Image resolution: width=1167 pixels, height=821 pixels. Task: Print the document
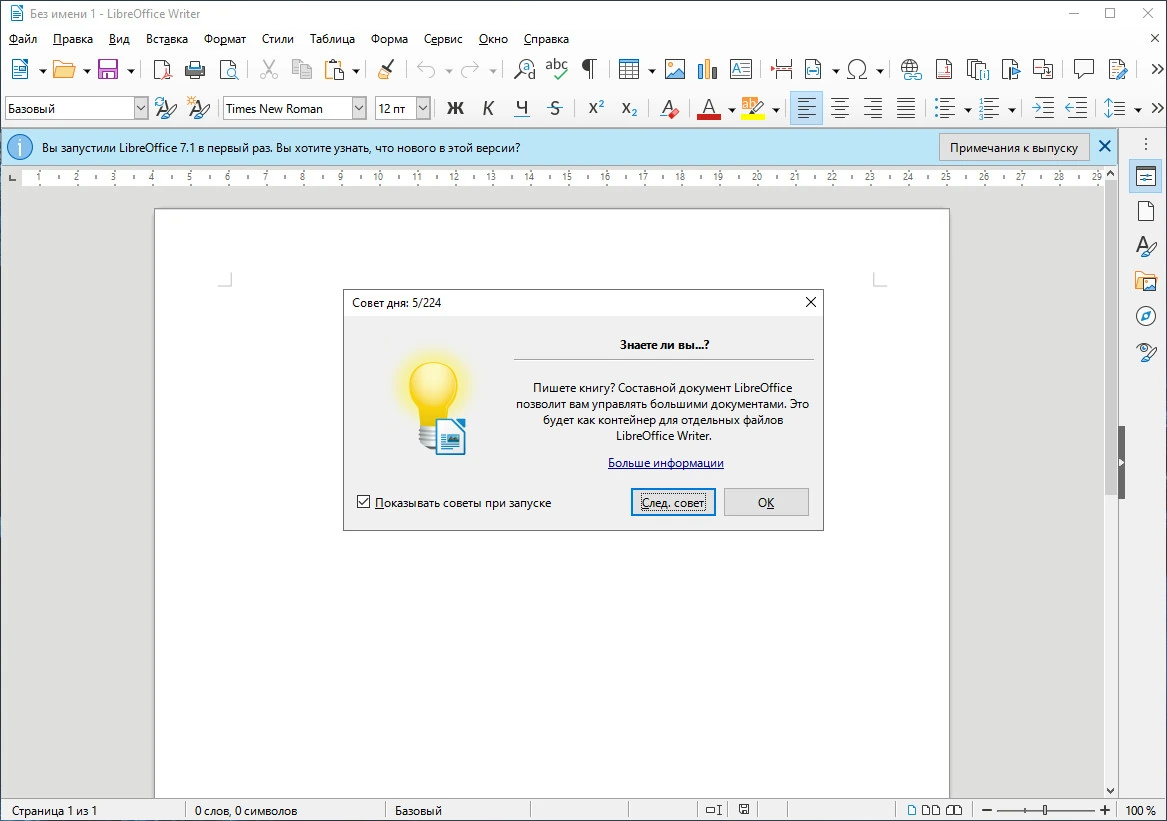(x=195, y=70)
